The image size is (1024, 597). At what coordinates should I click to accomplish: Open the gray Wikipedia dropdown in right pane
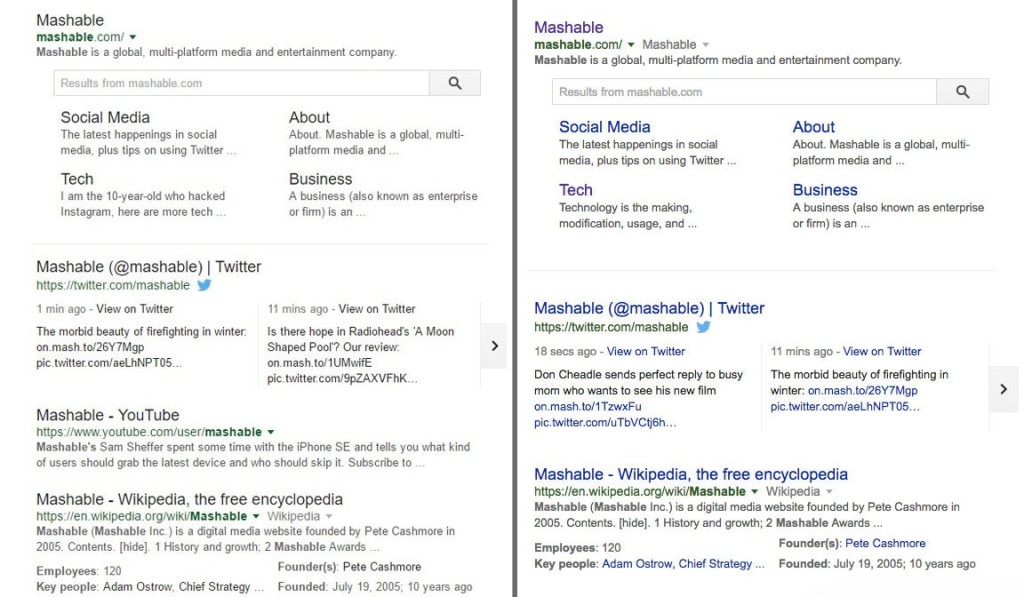tap(829, 492)
